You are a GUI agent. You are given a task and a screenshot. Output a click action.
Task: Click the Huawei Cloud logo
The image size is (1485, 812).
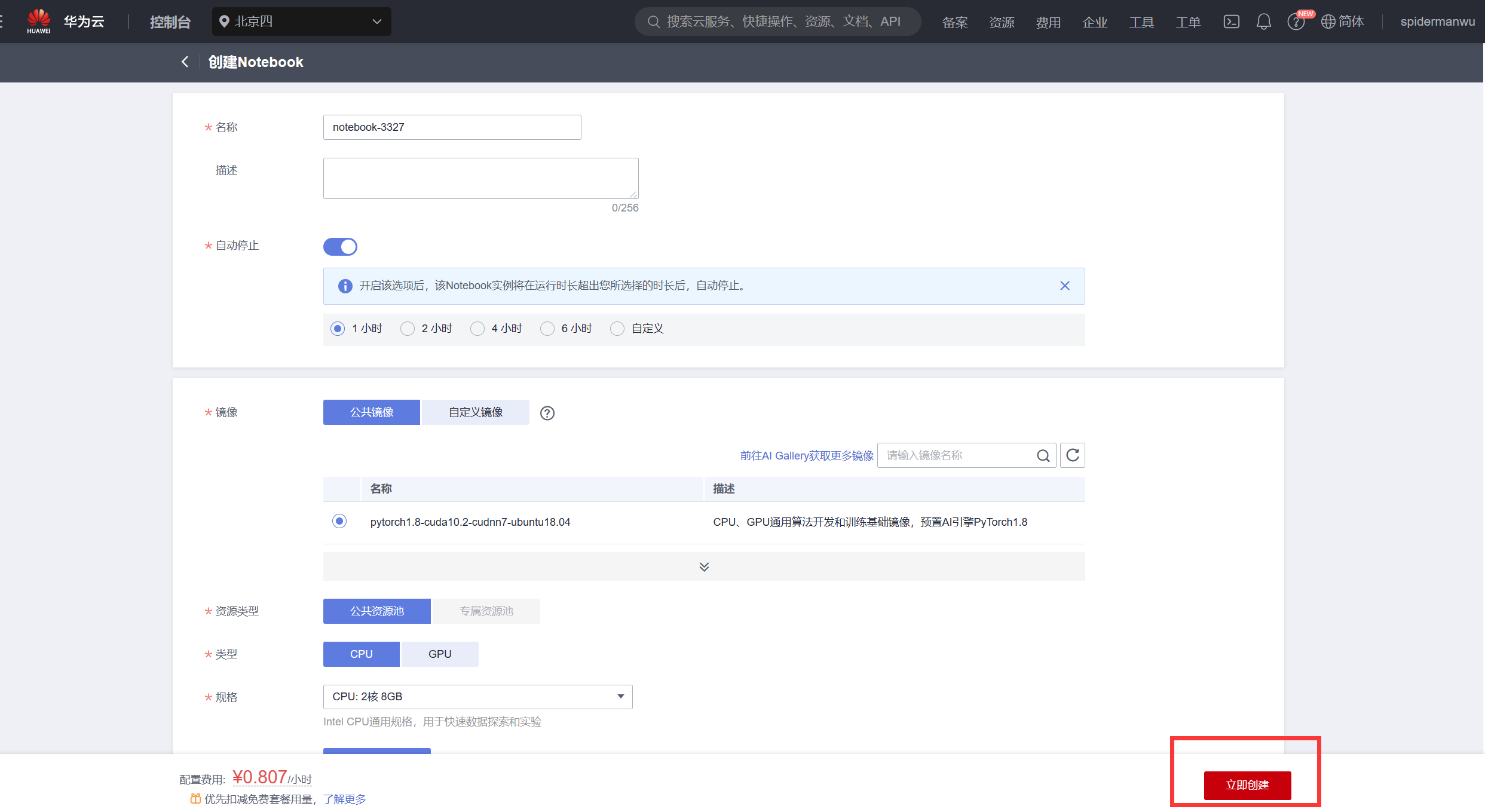click(x=39, y=21)
